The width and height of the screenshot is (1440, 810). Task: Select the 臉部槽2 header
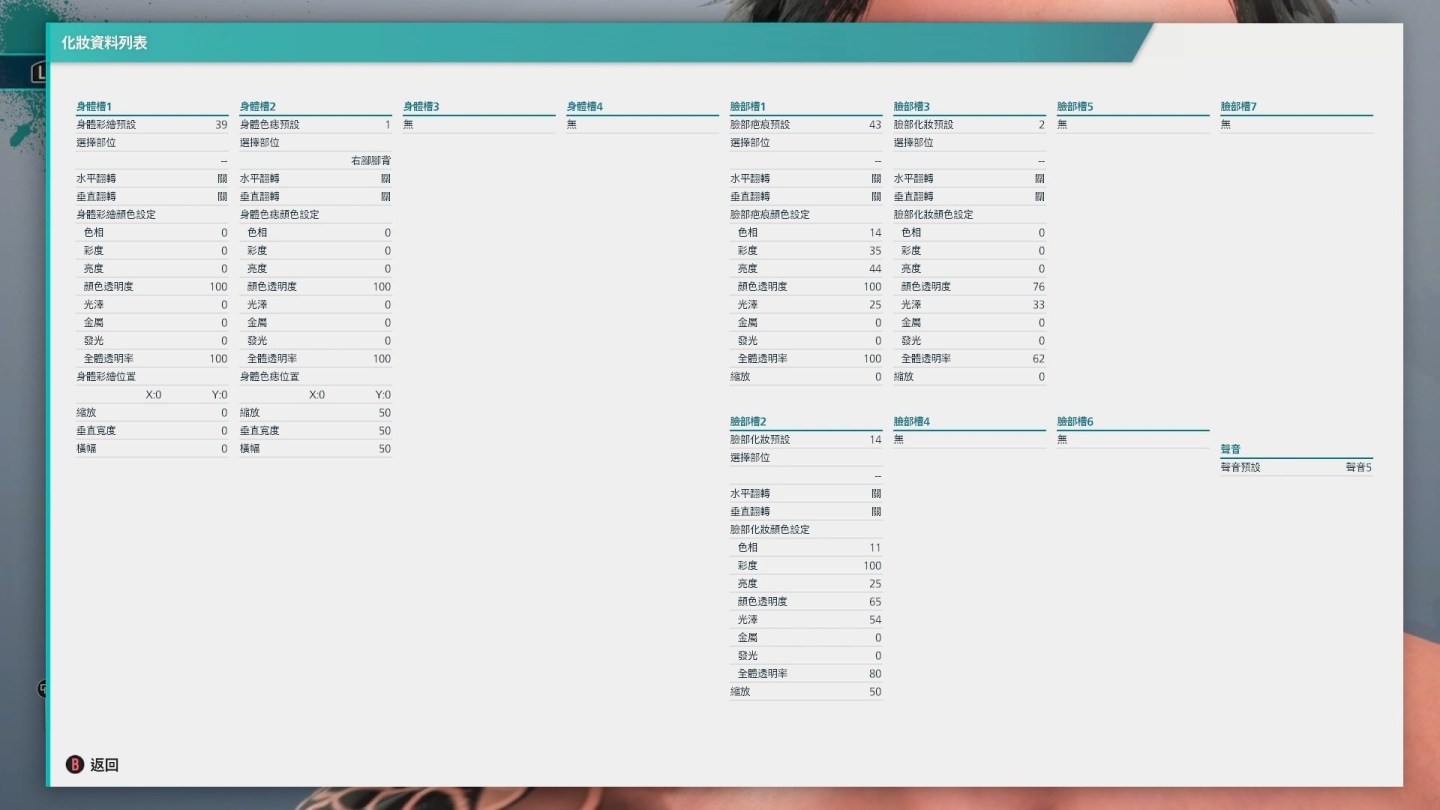(x=748, y=421)
